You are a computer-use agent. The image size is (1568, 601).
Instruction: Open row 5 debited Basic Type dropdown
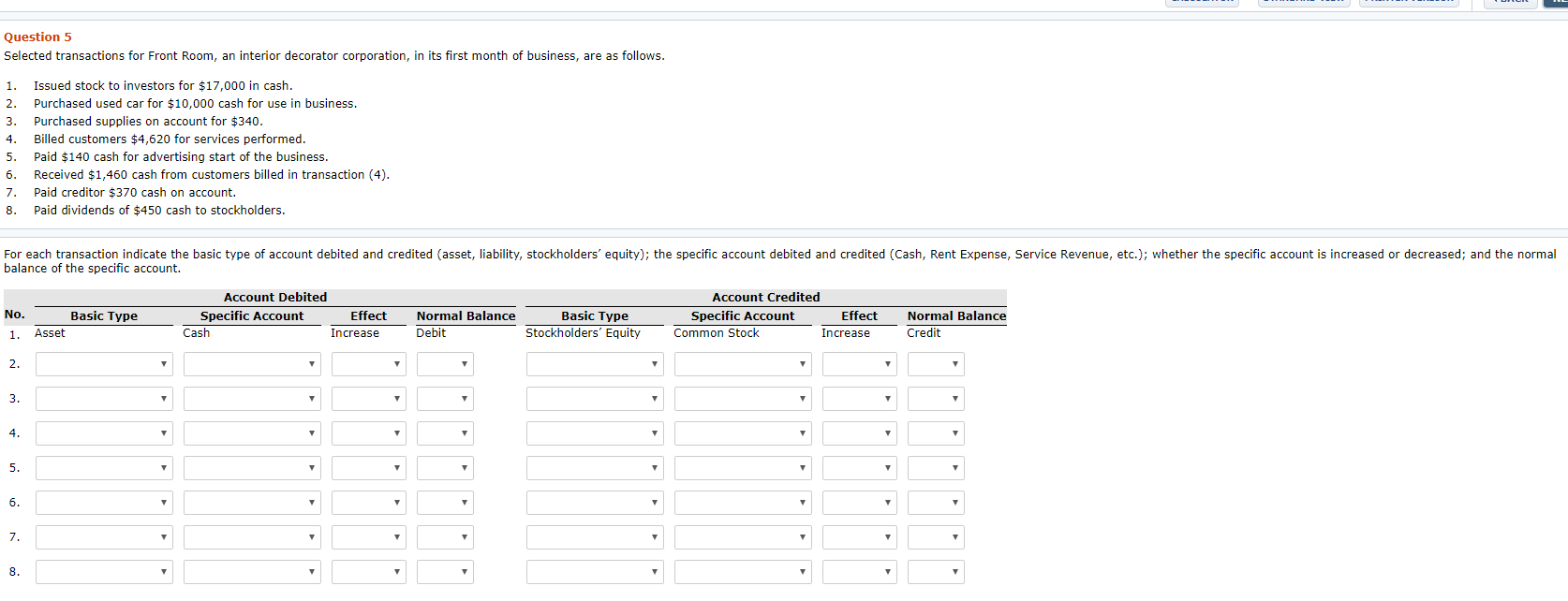[104, 468]
